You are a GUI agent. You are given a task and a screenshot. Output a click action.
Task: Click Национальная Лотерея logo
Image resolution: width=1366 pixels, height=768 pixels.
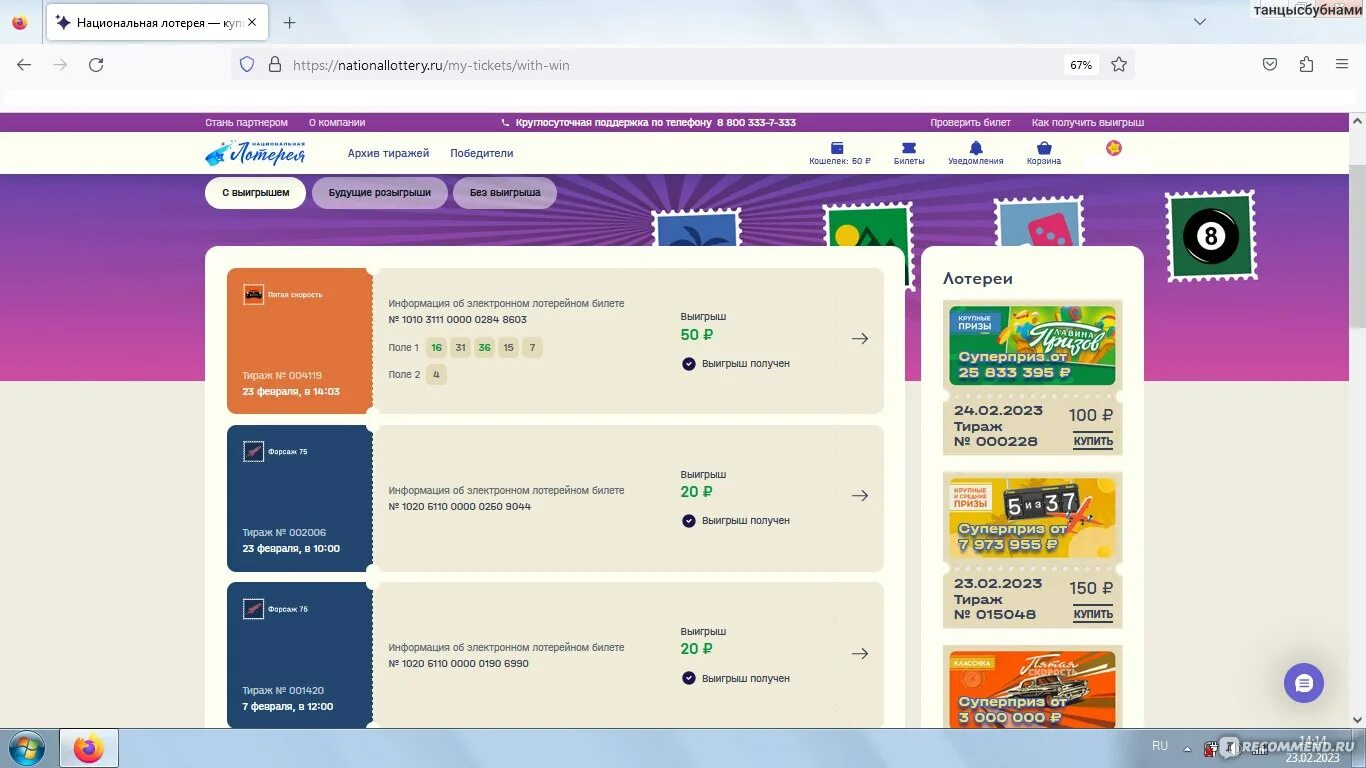256,153
